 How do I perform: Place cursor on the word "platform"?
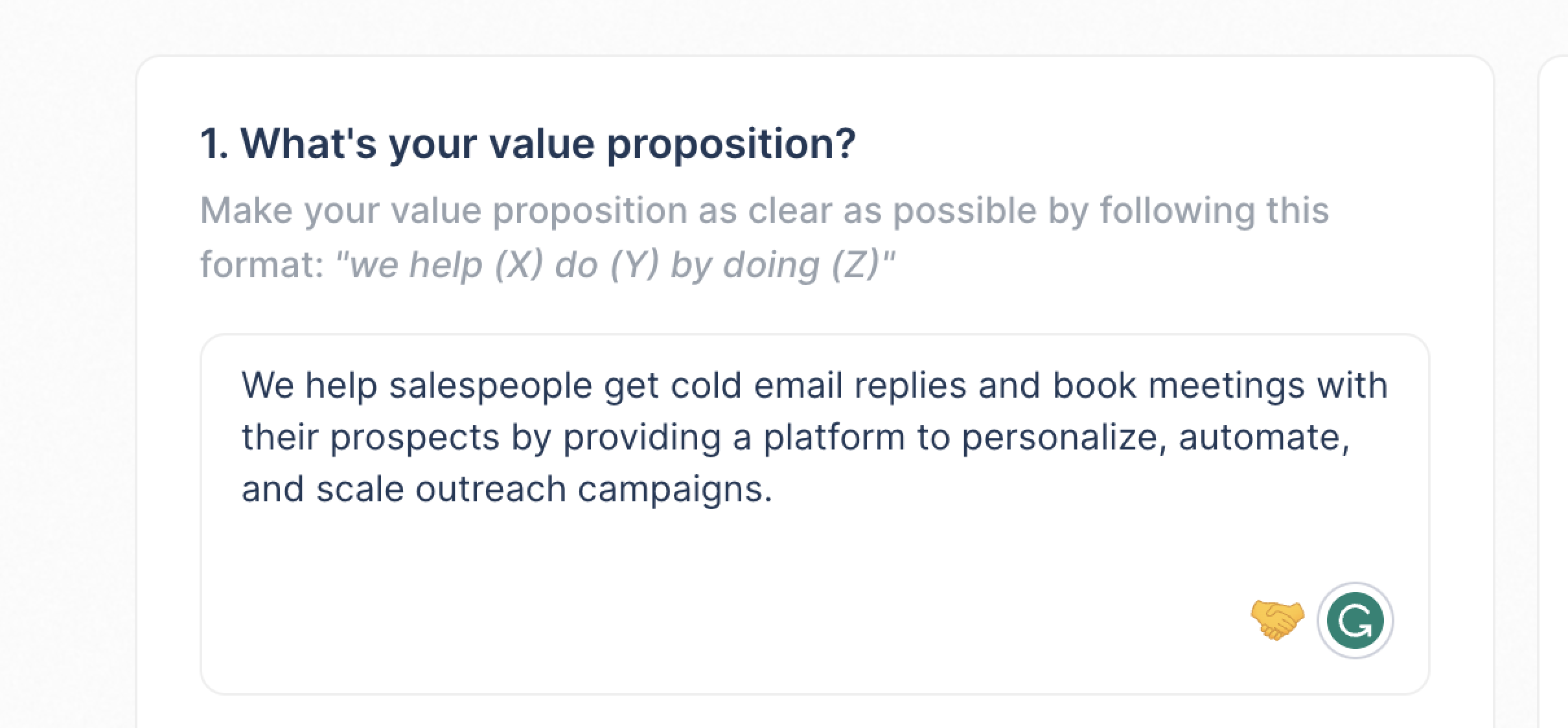[x=833, y=438]
